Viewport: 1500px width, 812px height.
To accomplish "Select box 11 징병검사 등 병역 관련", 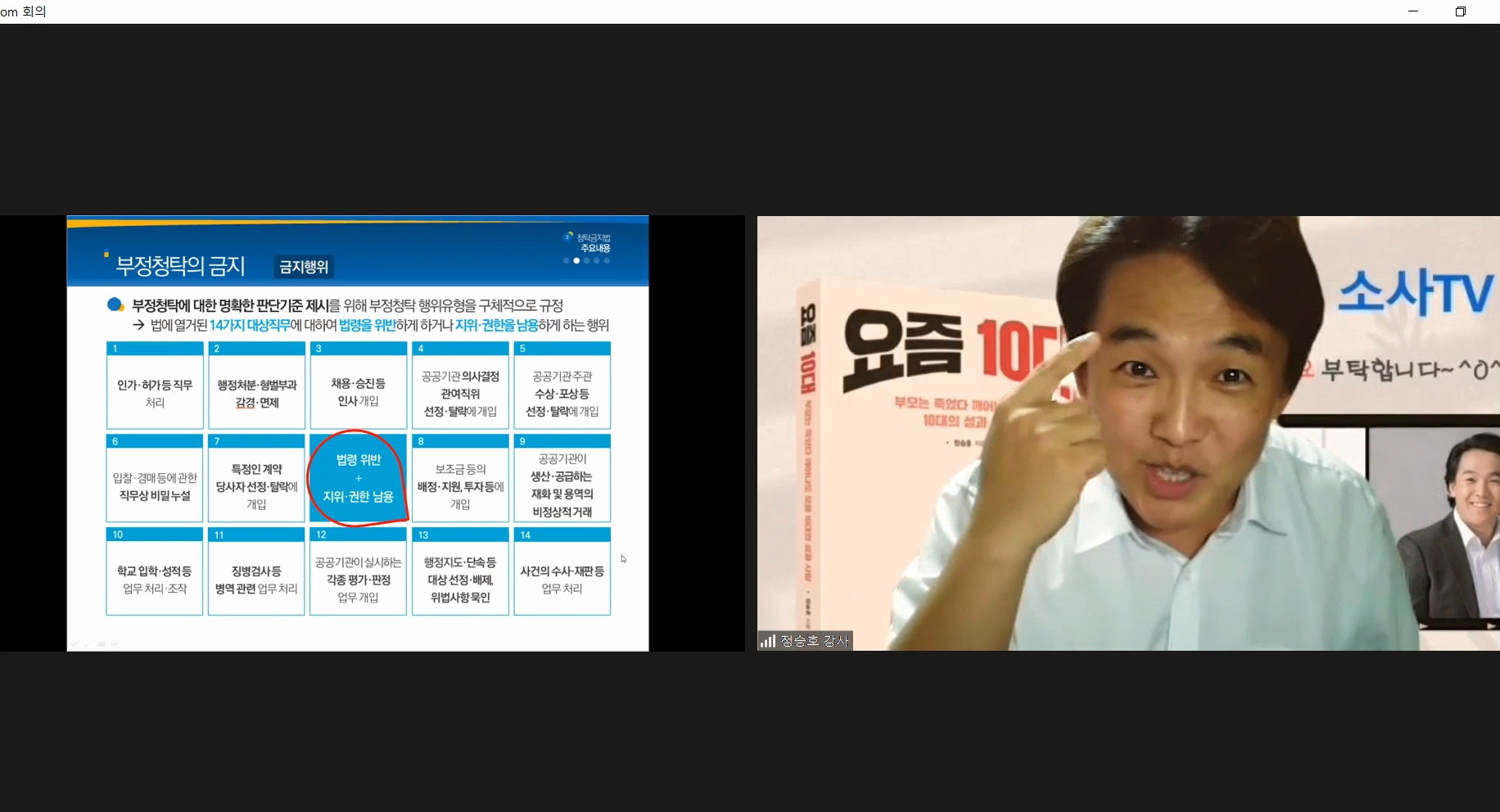I will (x=256, y=571).
